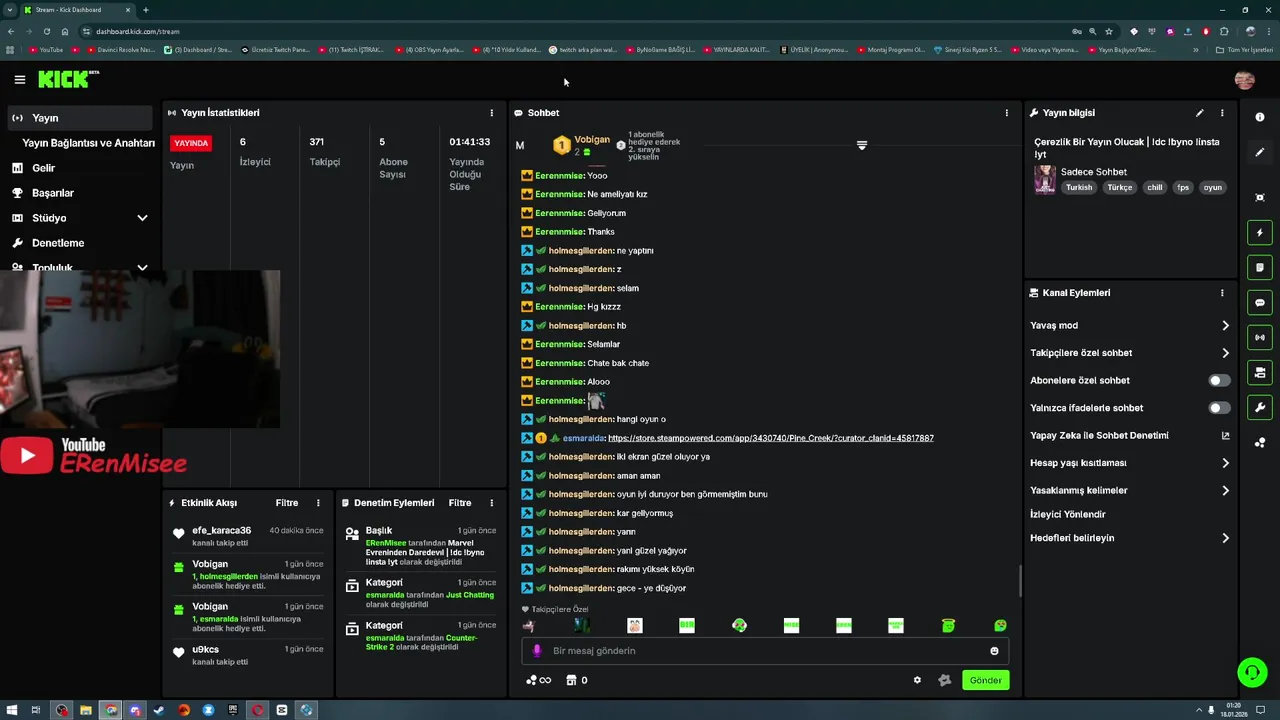This screenshot has height=720, width=1280.
Task: Click the YAYINDA live badge
Action: pos(191,143)
